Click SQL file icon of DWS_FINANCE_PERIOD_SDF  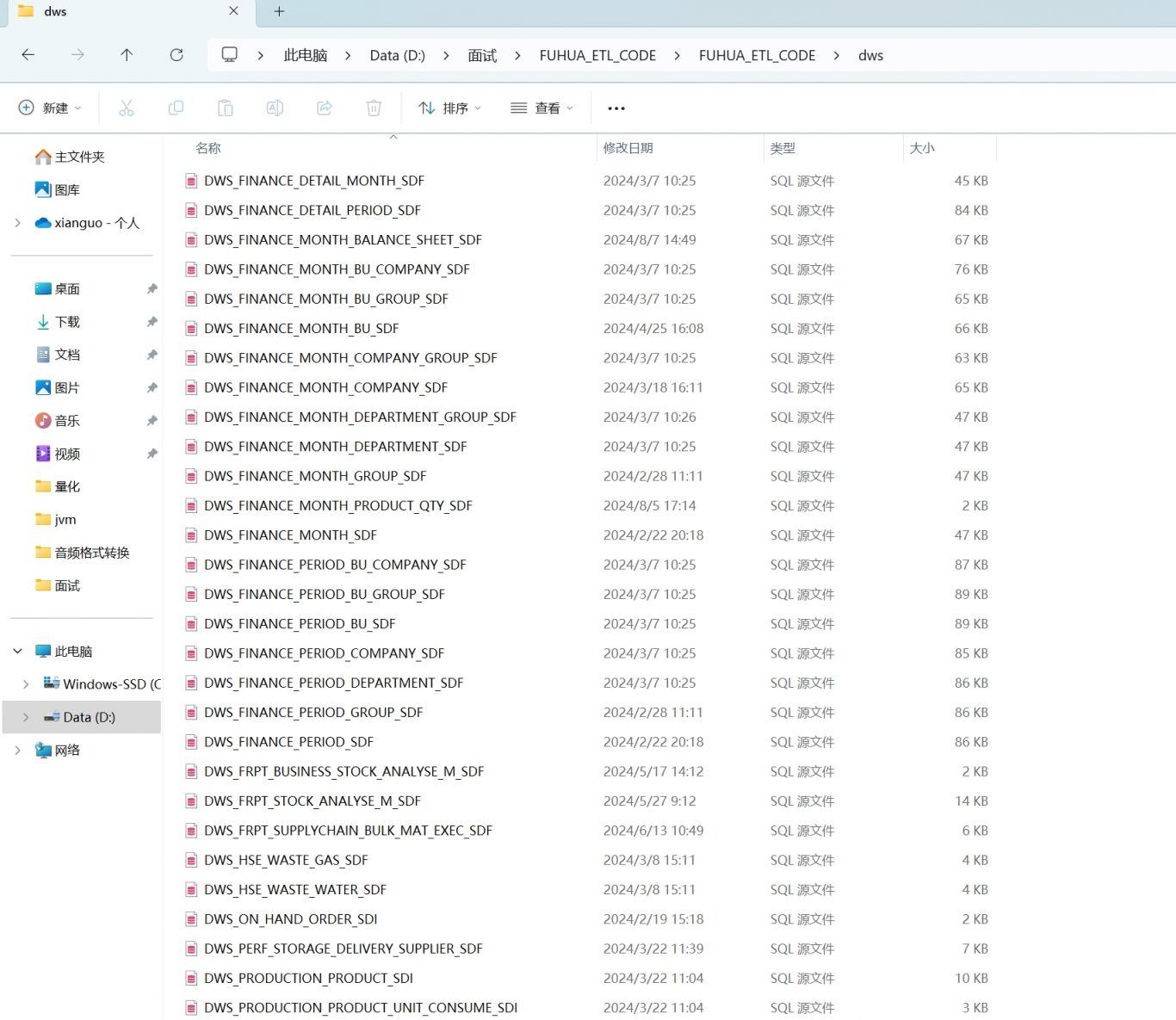[191, 742]
